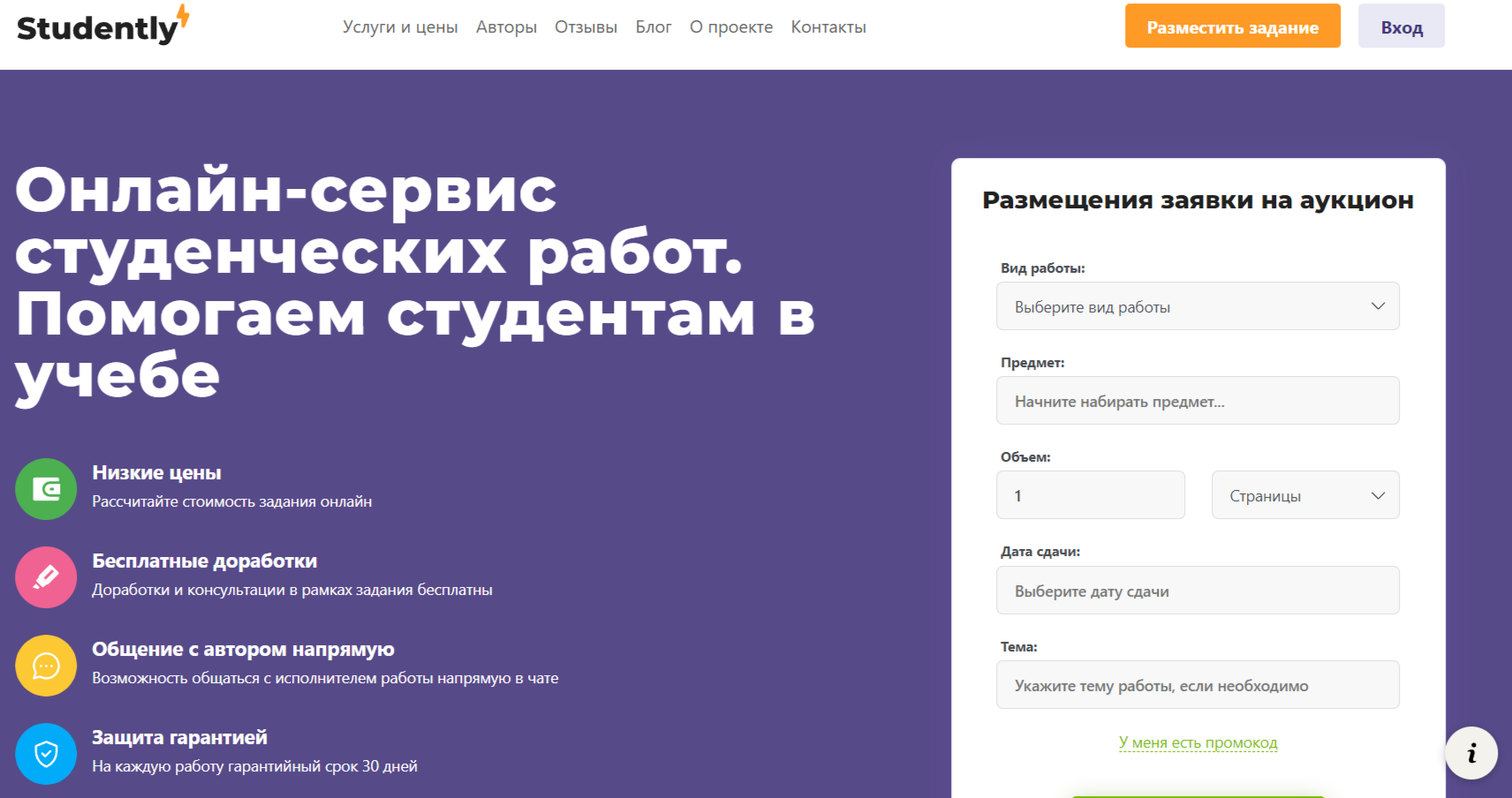Click the pink pencil icon for Бесплатные доработки
The height and width of the screenshot is (798, 1512).
46,577
